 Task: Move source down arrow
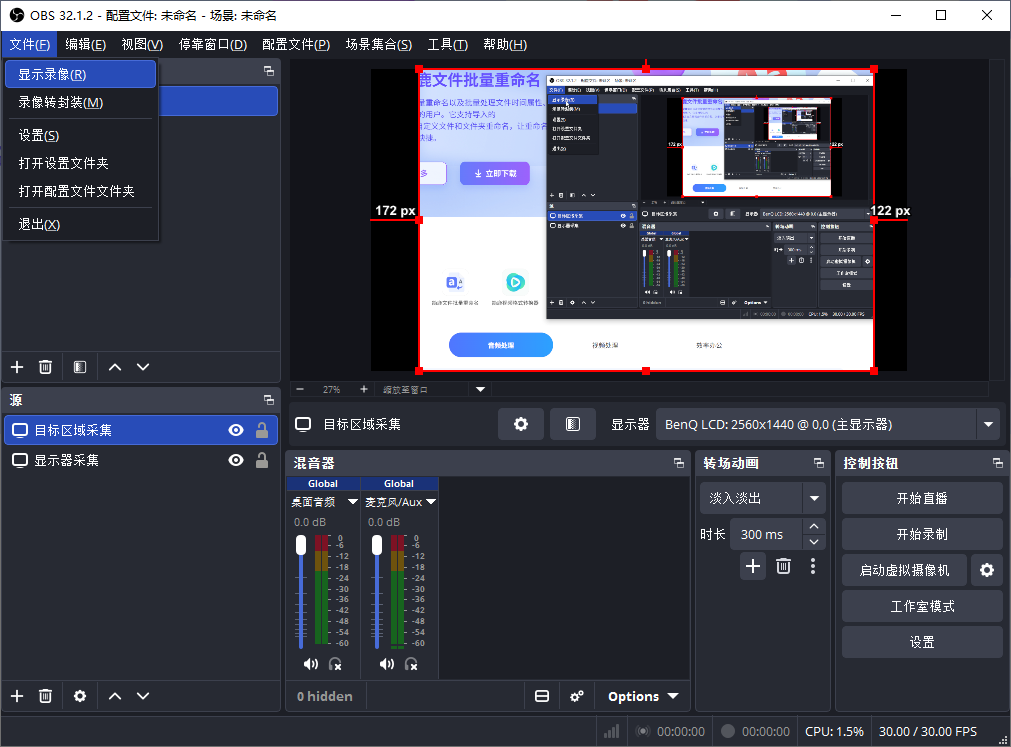(x=143, y=696)
